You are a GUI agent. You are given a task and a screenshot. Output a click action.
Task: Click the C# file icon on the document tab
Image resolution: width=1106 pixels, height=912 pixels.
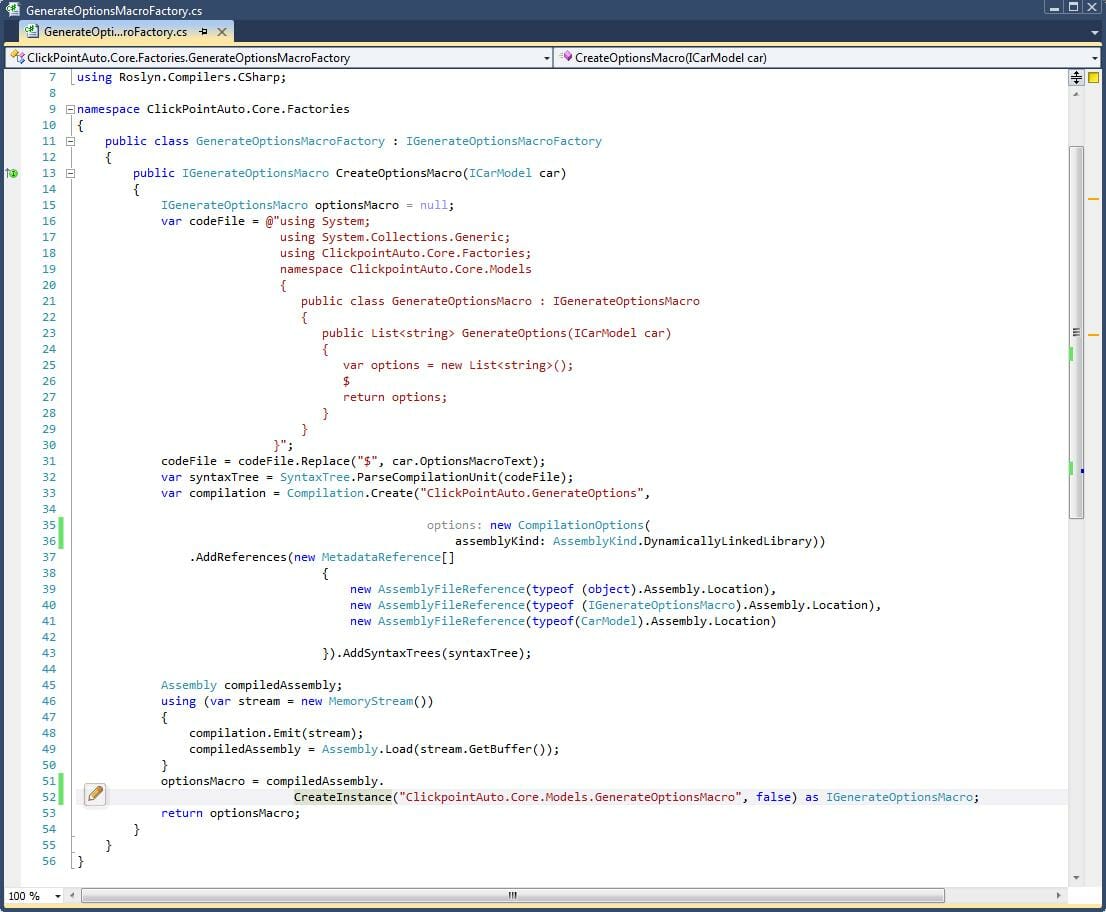pyautogui.click(x=31, y=32)
